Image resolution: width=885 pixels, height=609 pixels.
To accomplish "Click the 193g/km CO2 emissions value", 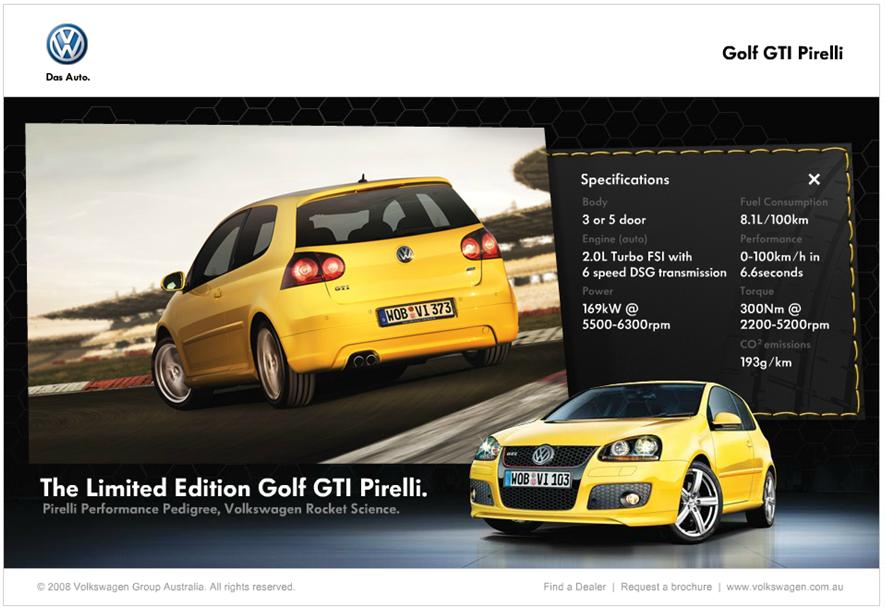I will (x=765, y=362).
